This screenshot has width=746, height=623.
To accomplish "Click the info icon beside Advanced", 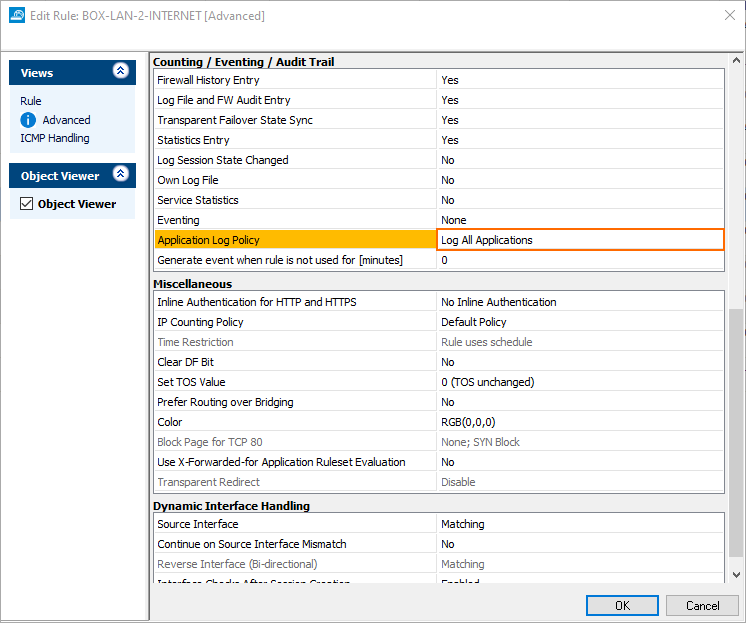I will (28, 120).
